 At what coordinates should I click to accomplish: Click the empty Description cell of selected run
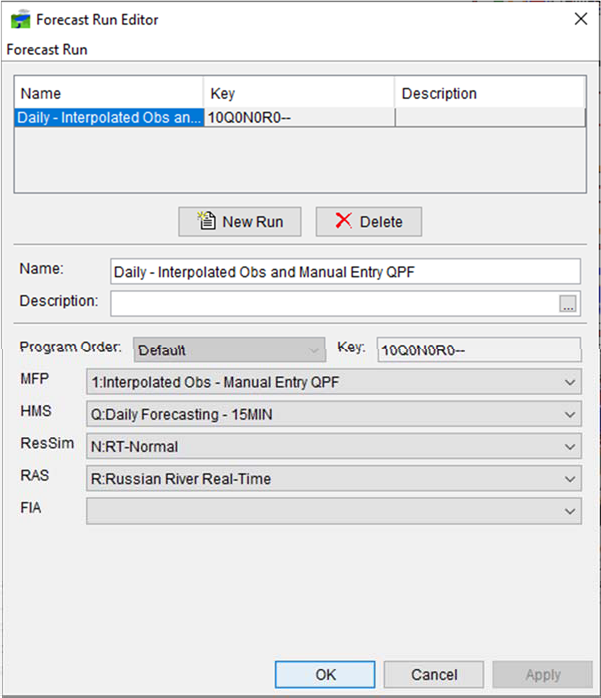tap(490, 118)
